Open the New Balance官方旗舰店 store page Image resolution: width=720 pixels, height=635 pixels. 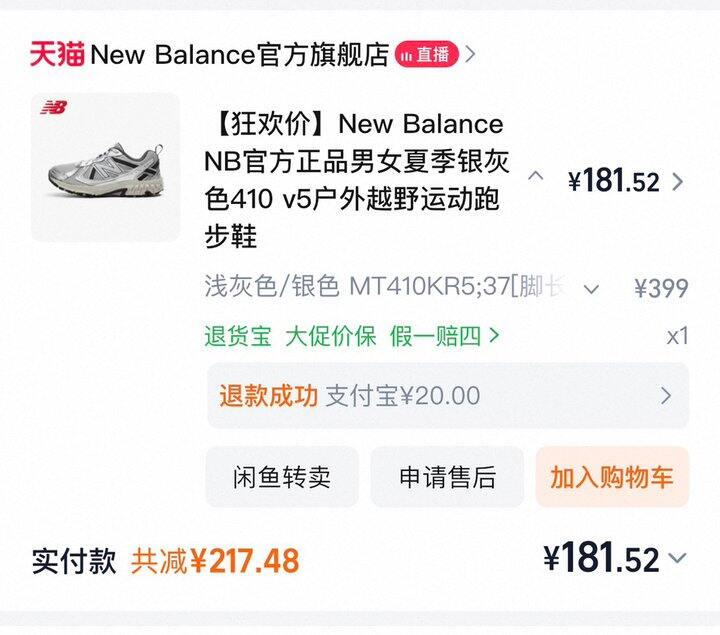[x=239, y=54]
